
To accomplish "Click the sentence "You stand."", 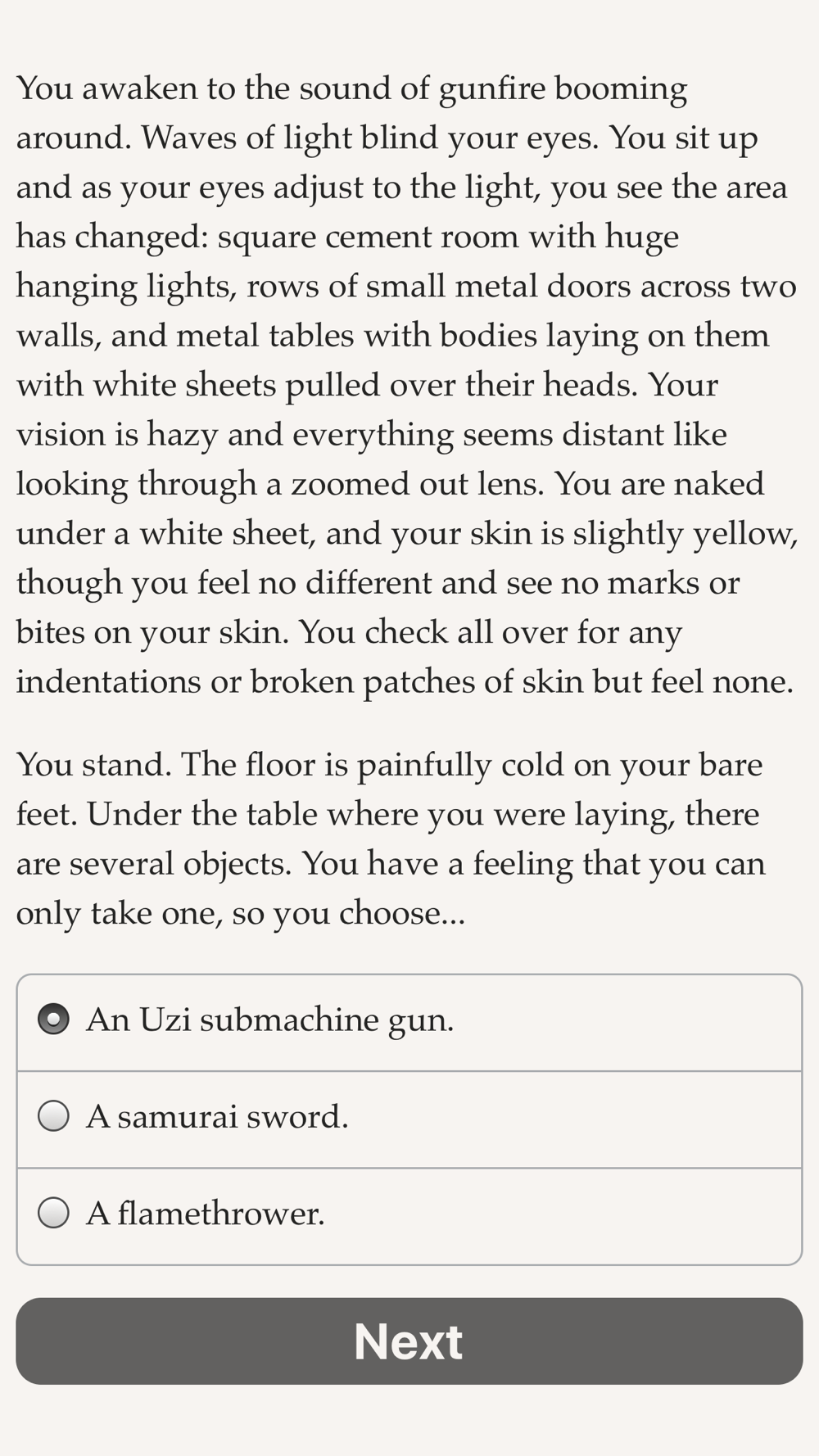I will pos(93,765).
